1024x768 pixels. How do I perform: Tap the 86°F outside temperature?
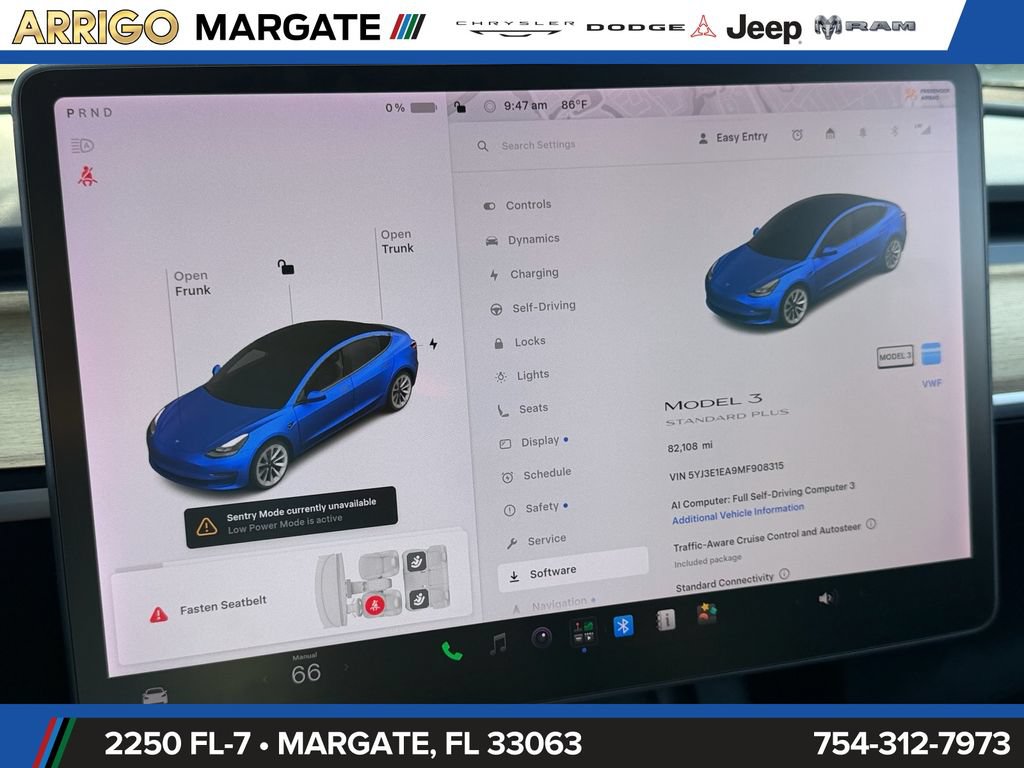[574, 104]
